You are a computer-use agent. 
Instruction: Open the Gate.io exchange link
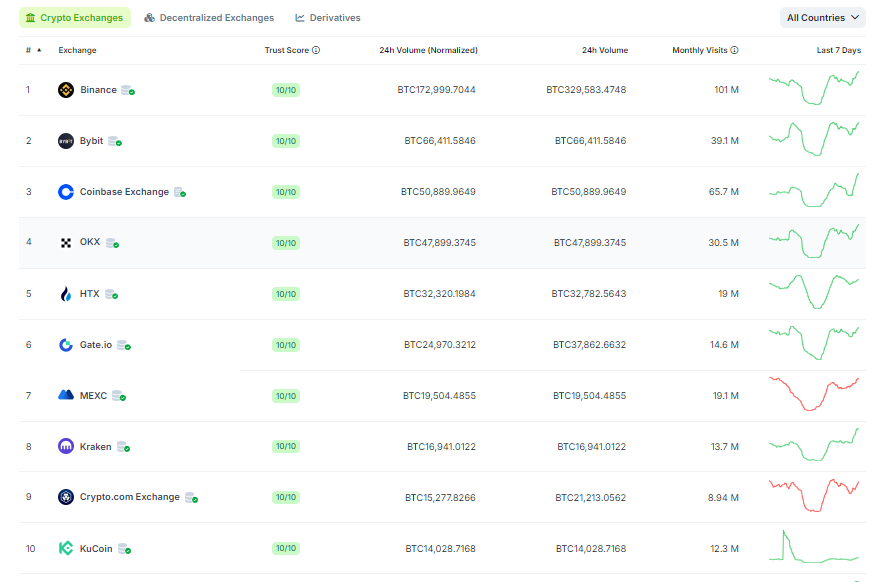(x=96, y=345)
